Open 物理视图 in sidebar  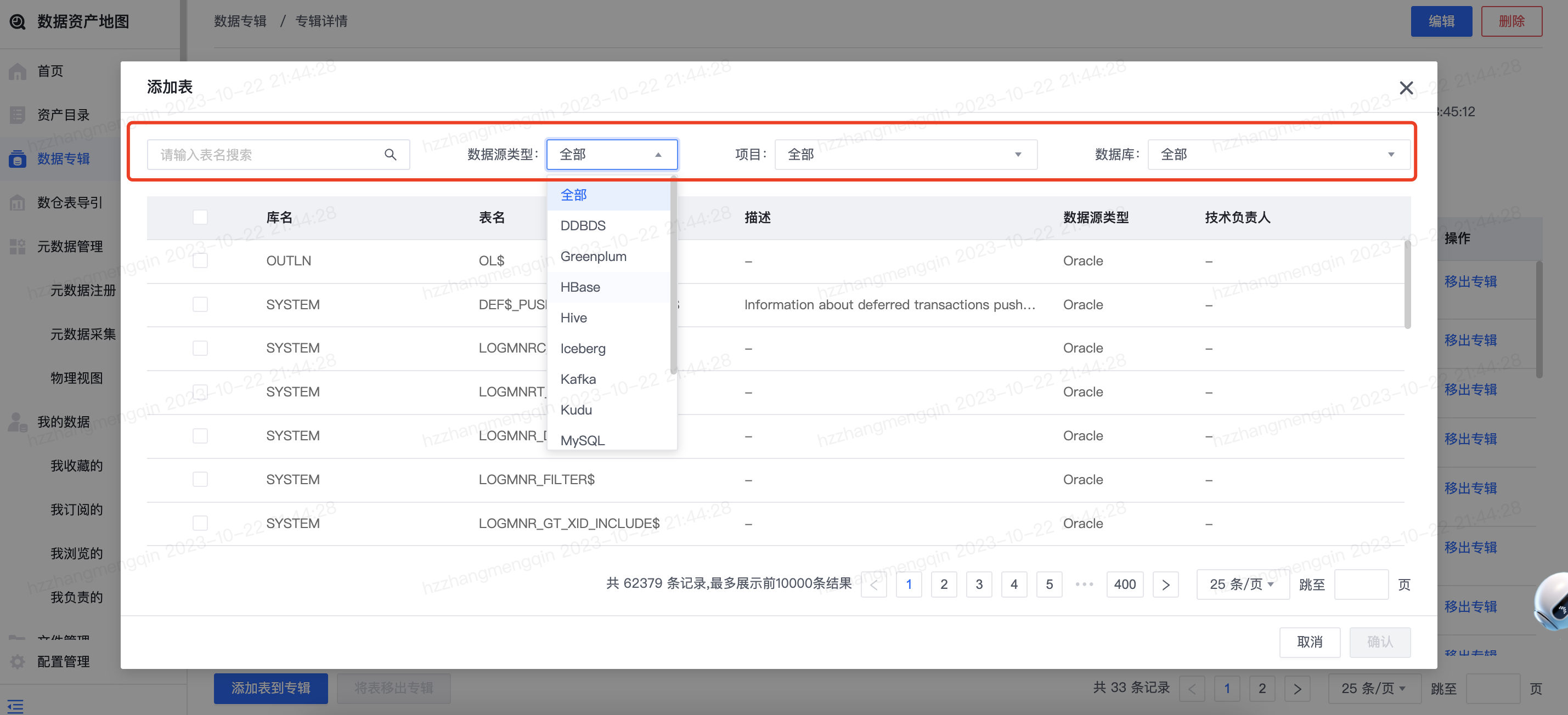click(x=77, y=378)
